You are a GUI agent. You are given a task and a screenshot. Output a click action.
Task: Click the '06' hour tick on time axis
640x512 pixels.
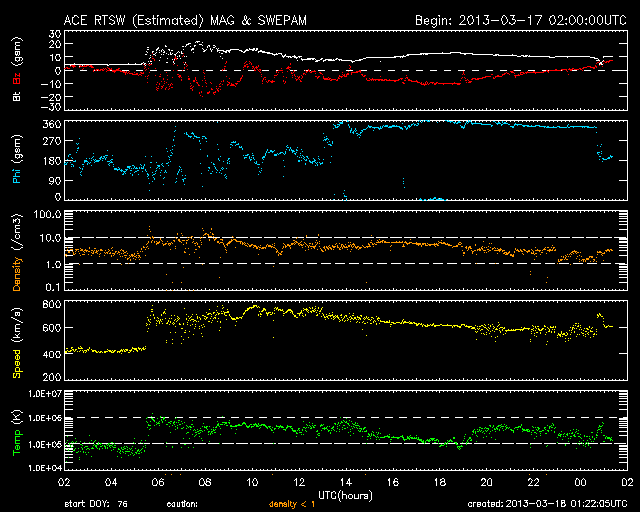point(158,483)
